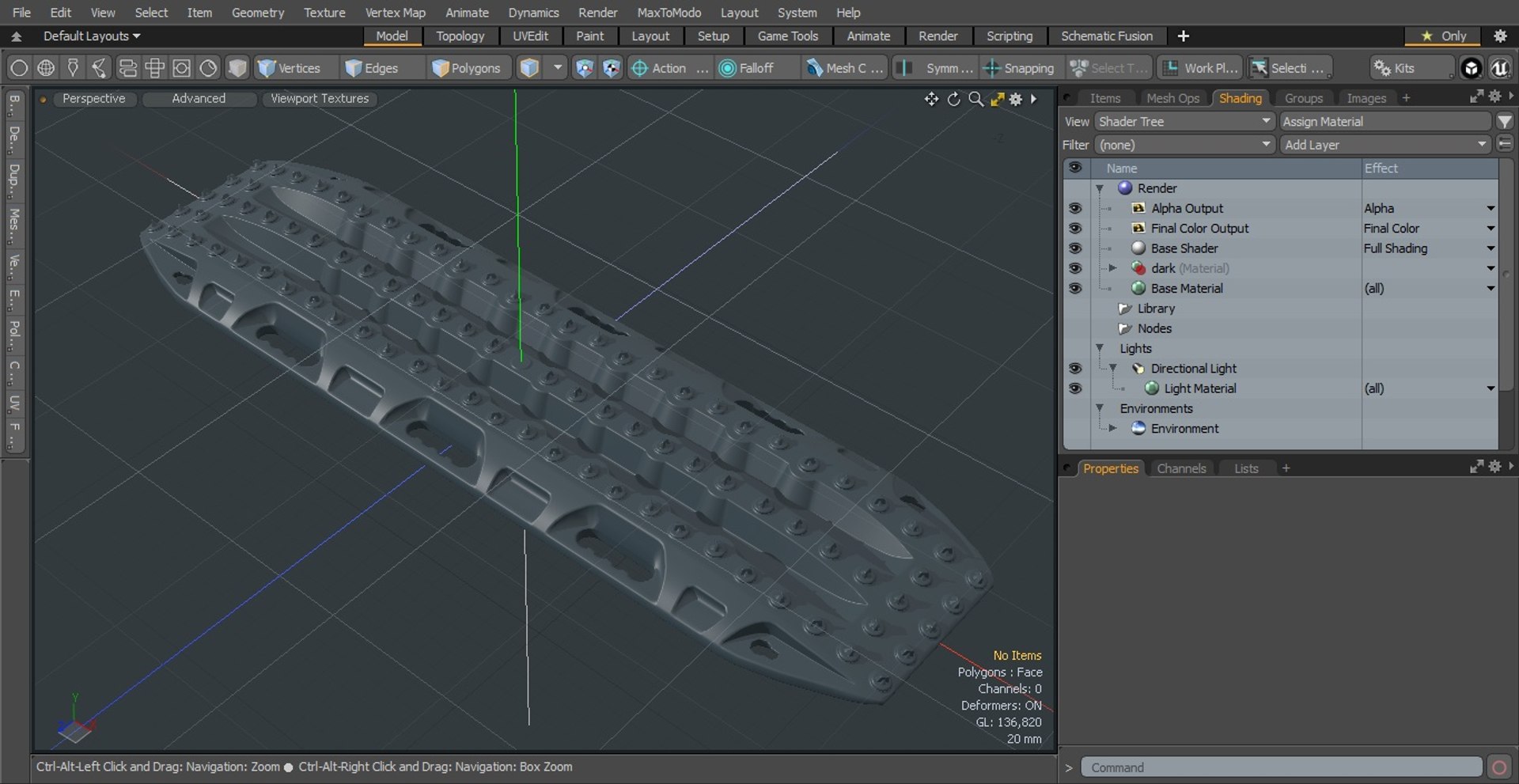Toggle Light Material visibility eye
Viewport: 1519px width, 784px height.
point(1075,388)
